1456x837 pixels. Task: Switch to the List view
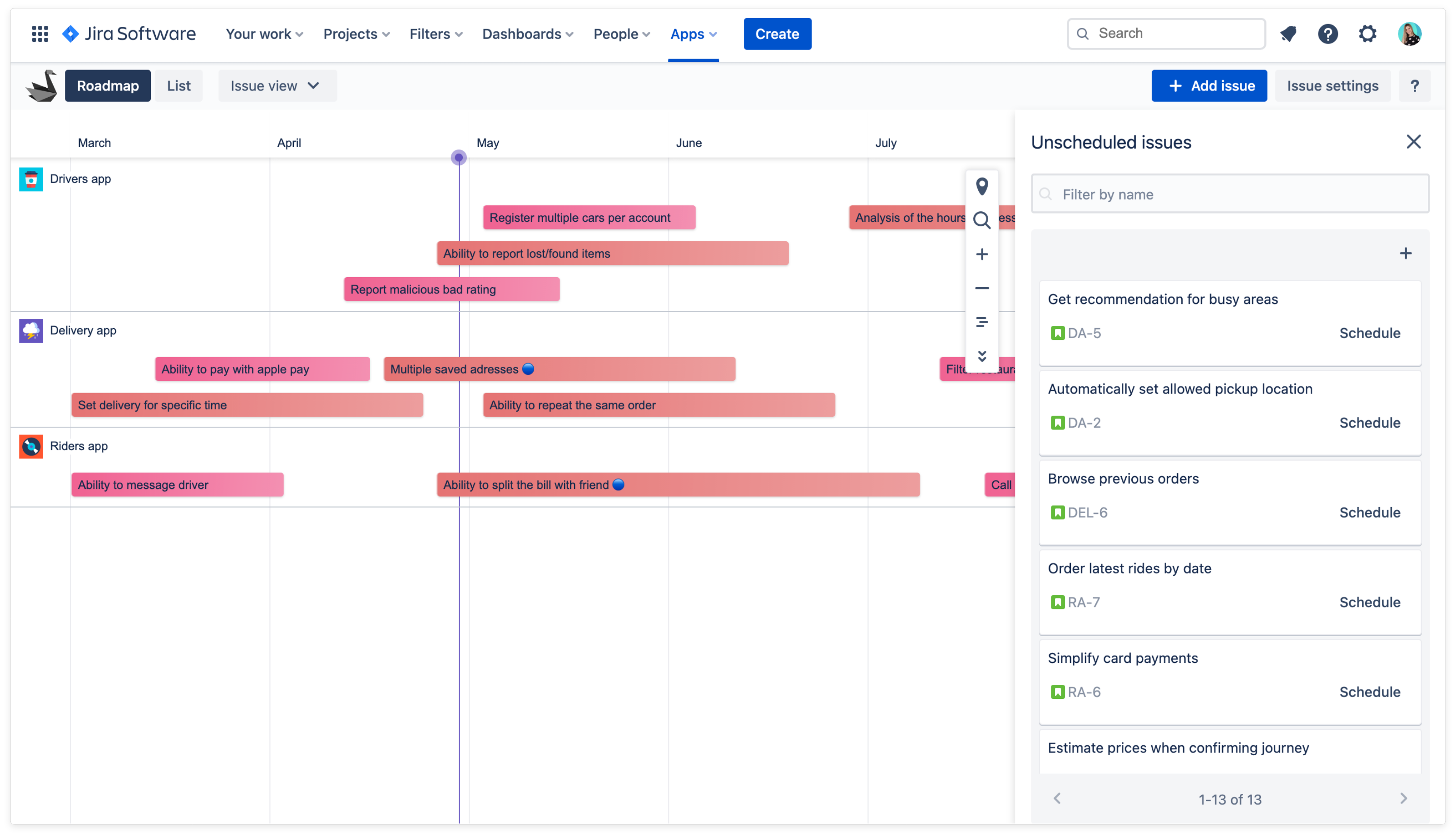(178, 86)
